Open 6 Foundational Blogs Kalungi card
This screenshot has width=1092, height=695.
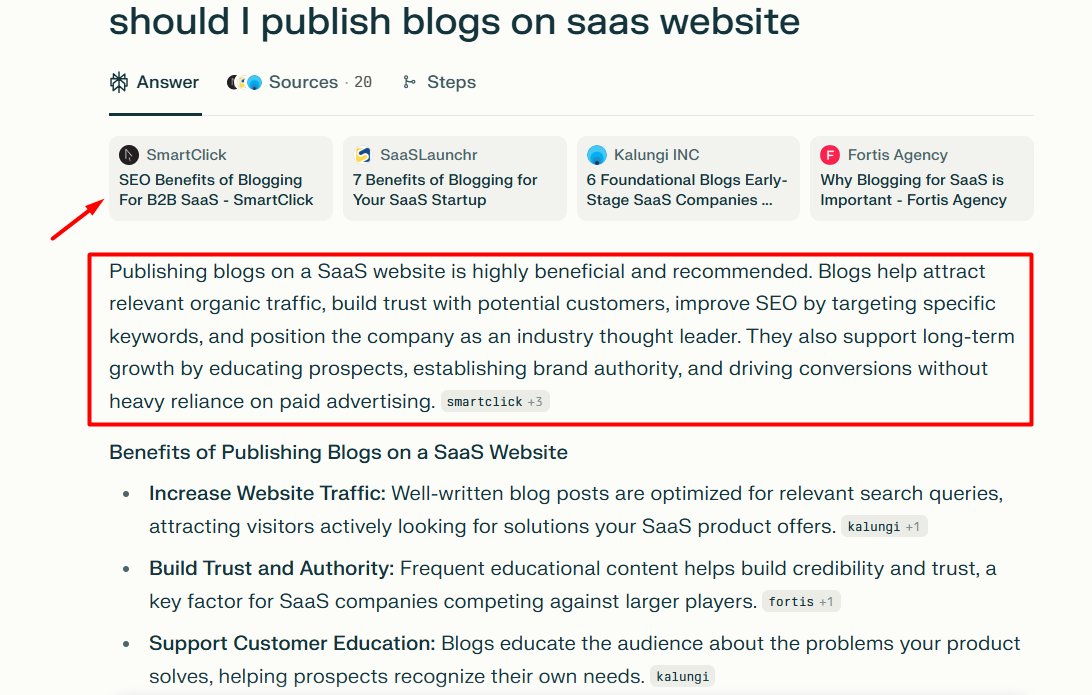tap(688, 189)
